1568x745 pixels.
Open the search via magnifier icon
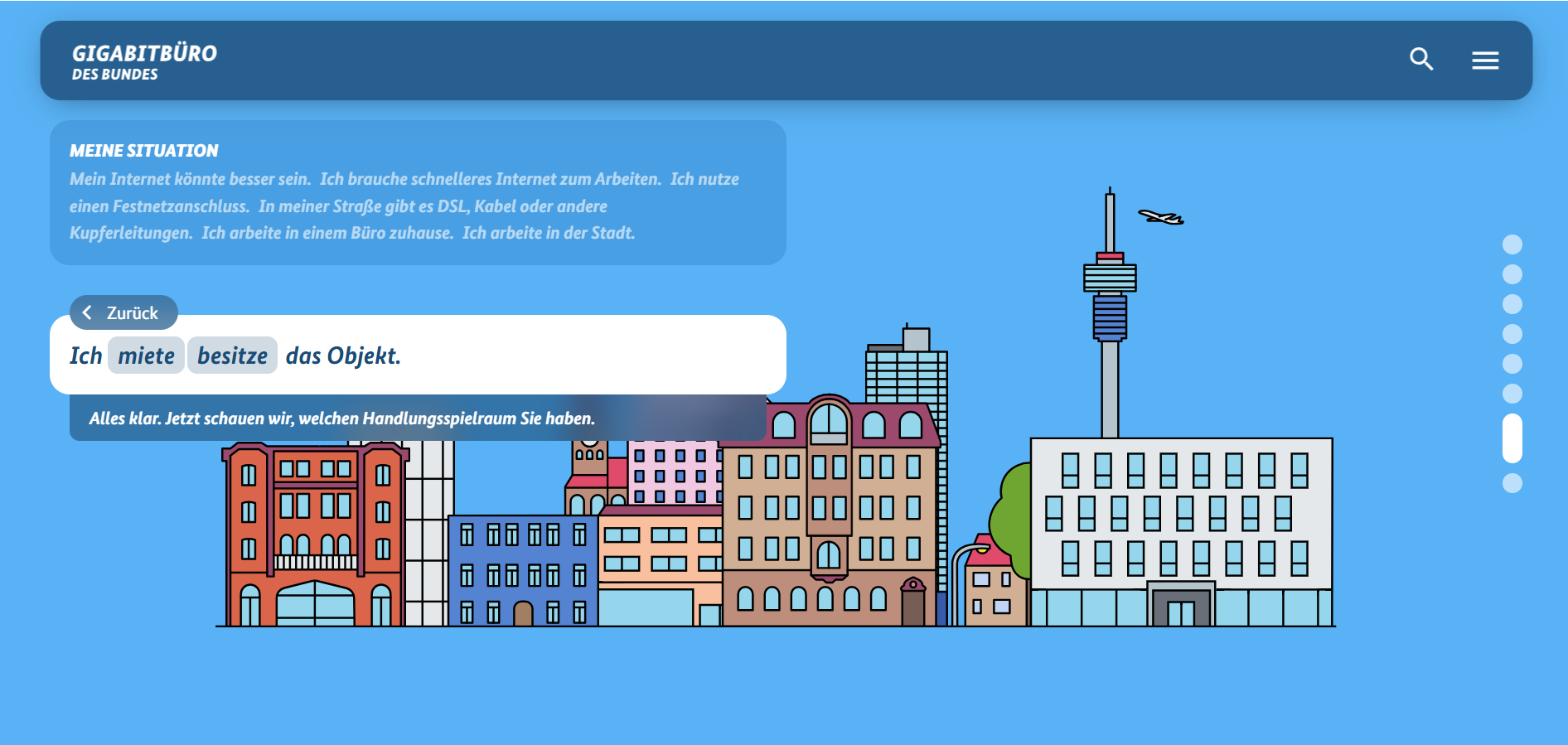click(1421, 59)
